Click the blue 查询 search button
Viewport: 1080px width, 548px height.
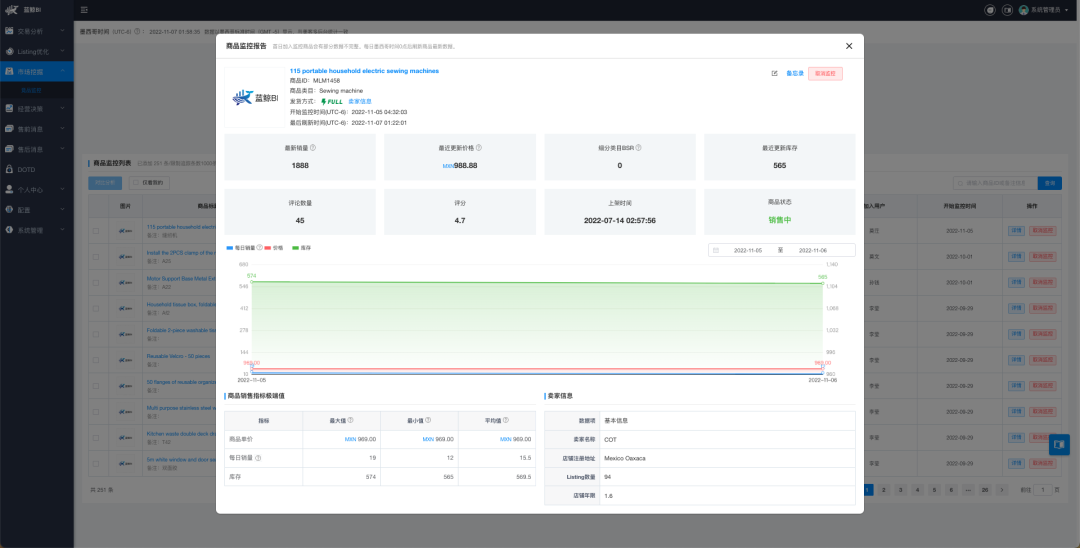tap(1050, 183)
